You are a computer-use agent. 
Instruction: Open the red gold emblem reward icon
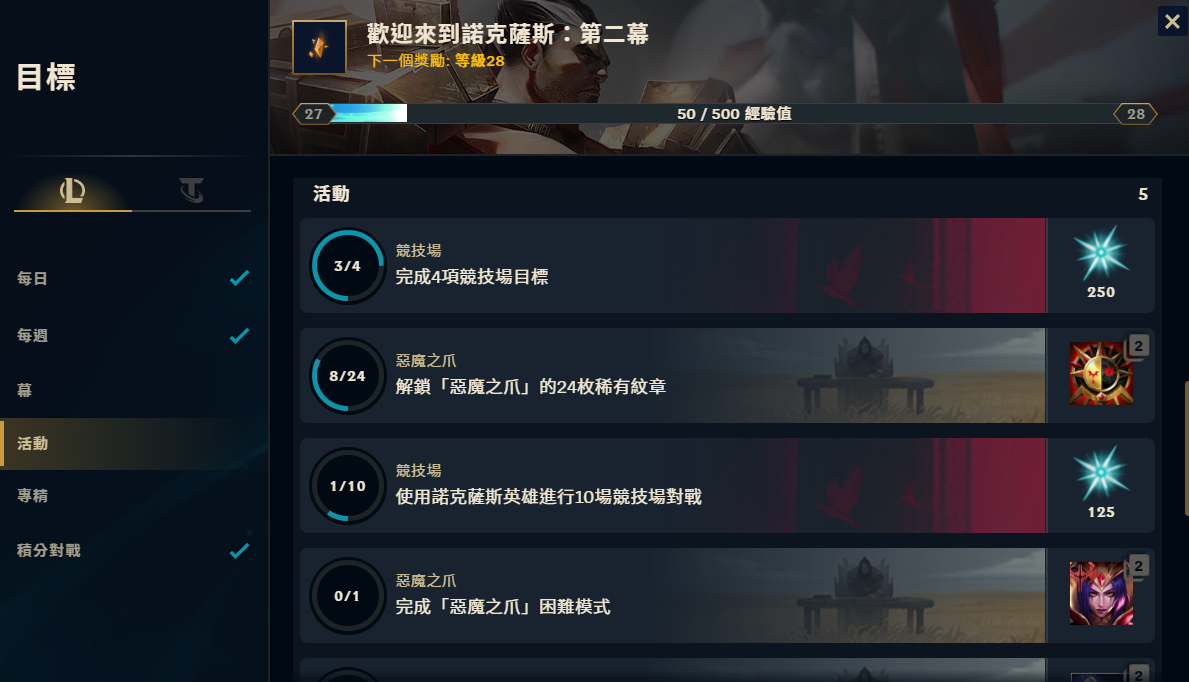pyautogui.click(x=1101, y=373)
